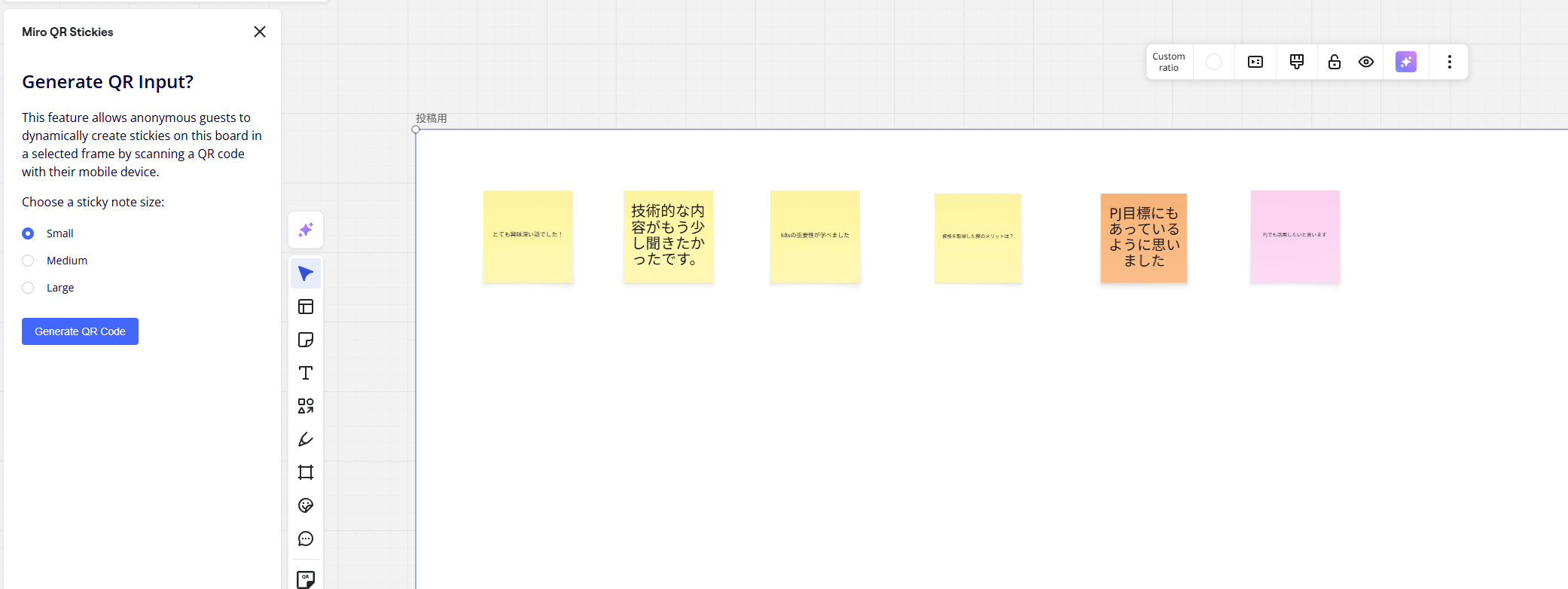Select the cursor Select tool
The height and width of the screenshot is (589, 1568).
306,273
